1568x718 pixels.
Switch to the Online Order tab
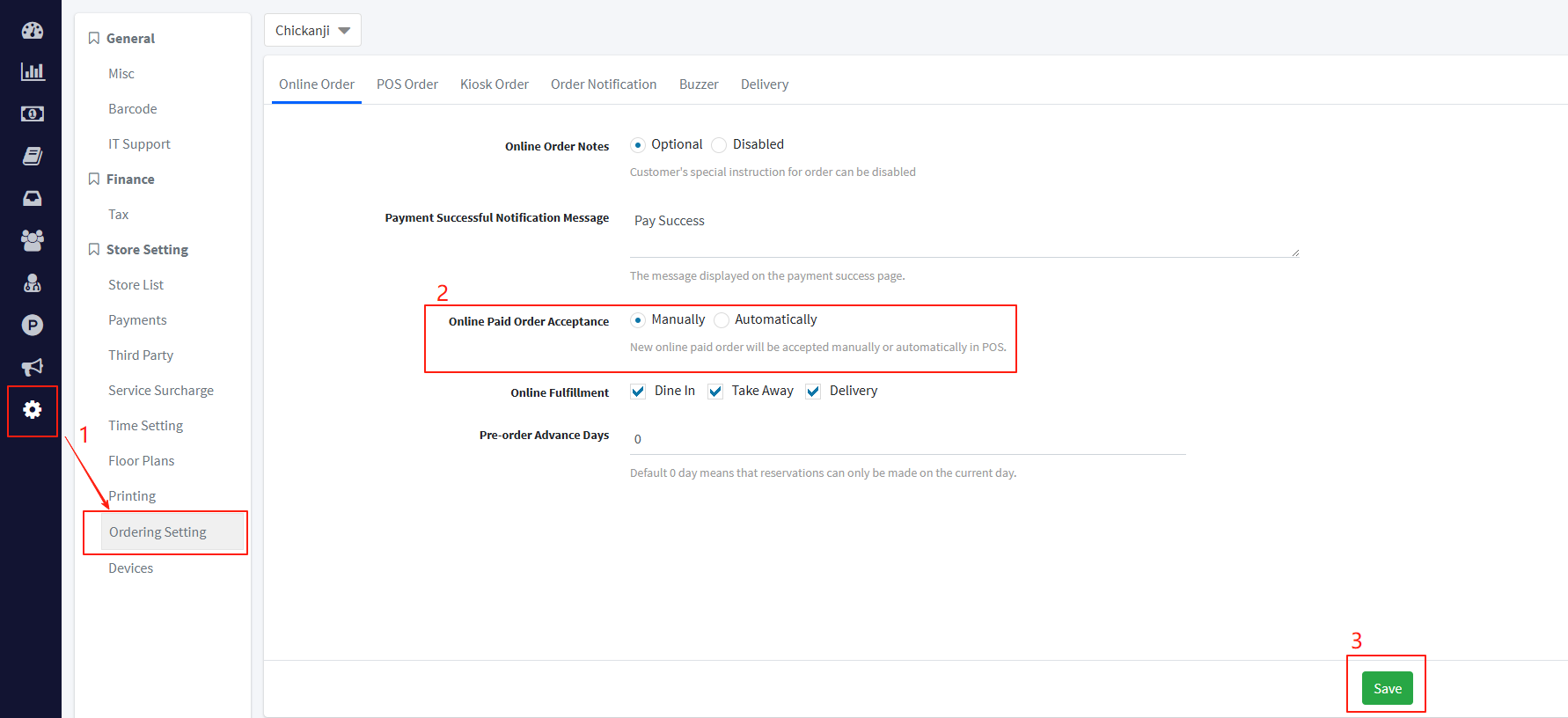click(317, 84)
